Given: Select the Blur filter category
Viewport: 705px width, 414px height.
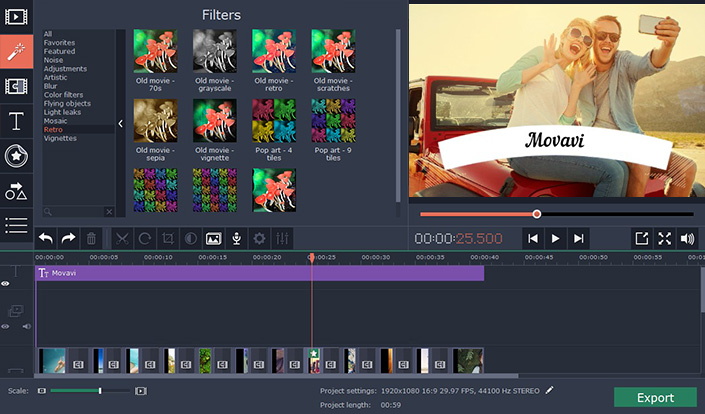Looking at the screenshot, I should tap(50, 86).
